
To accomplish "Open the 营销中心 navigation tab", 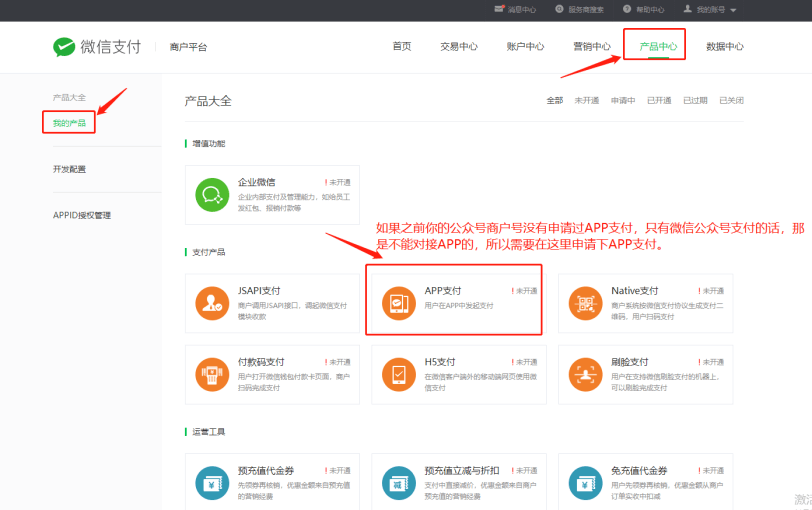I will (591, 46).
